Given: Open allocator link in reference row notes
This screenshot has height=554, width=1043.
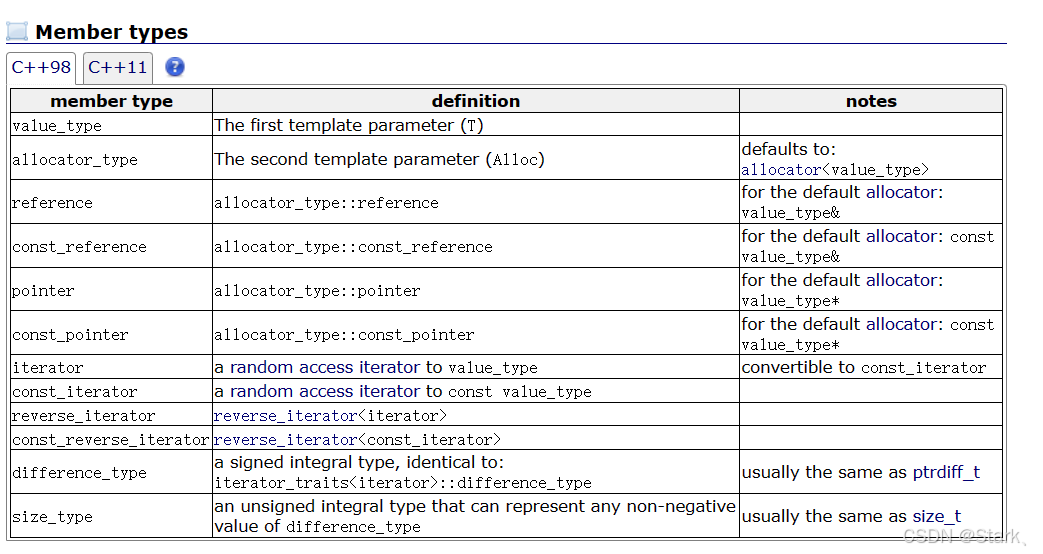Looking at the screenshot, I should pyautogui.click(x=901, y=192).
